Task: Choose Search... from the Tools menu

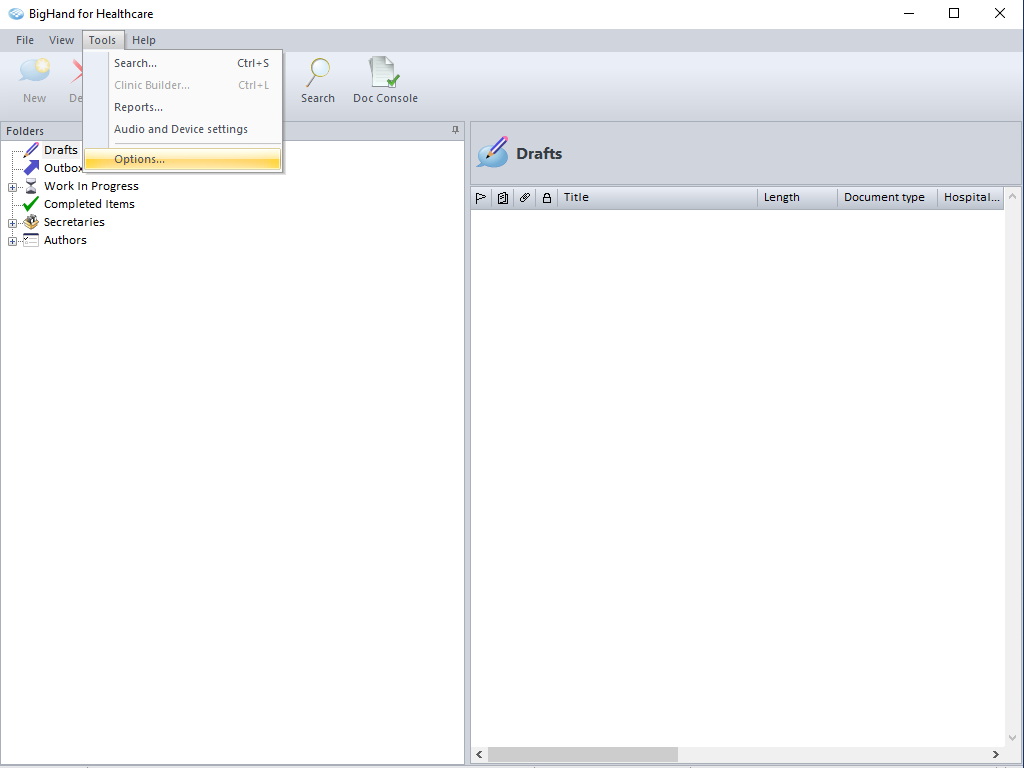Action: tap(183, 63)
